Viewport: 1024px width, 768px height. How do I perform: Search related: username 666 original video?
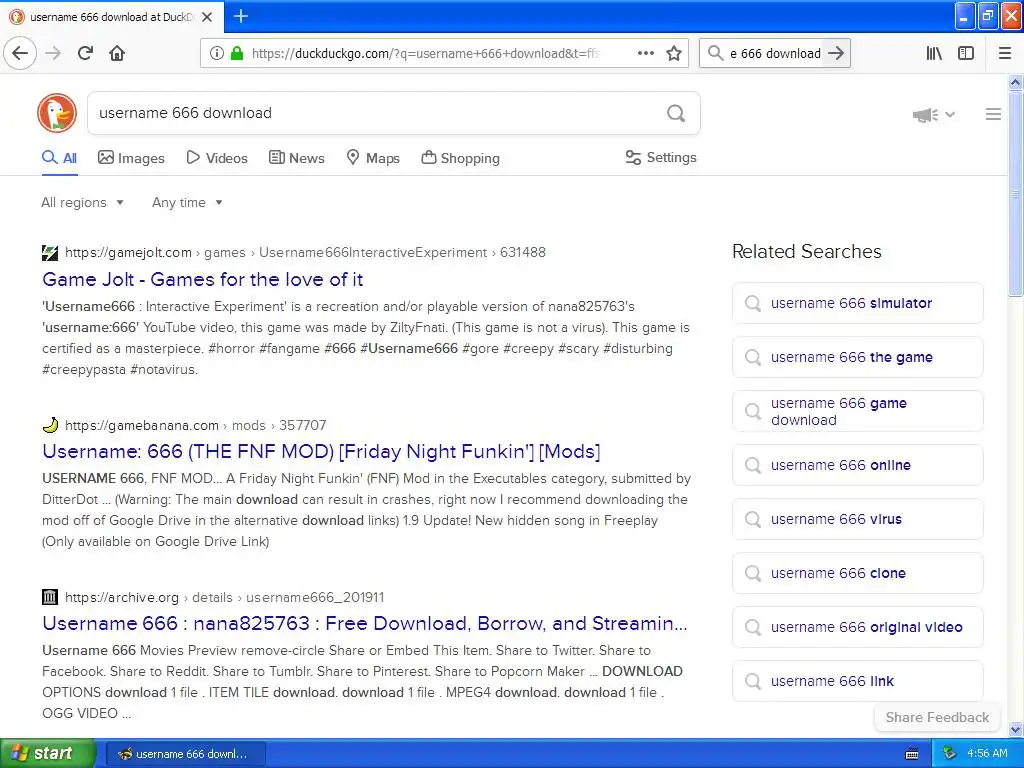857,627
